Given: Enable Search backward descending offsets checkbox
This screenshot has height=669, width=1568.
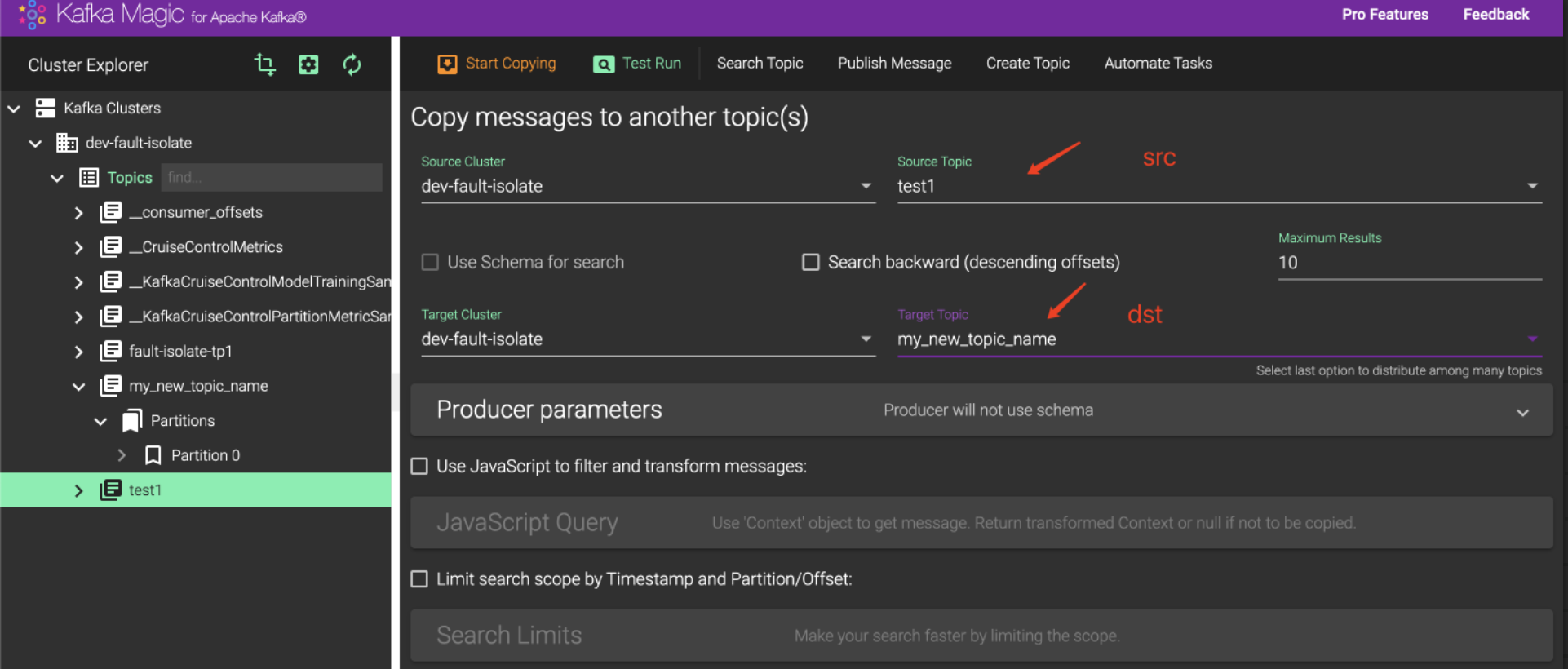Looking at the screenshot, I should [811, 262].
